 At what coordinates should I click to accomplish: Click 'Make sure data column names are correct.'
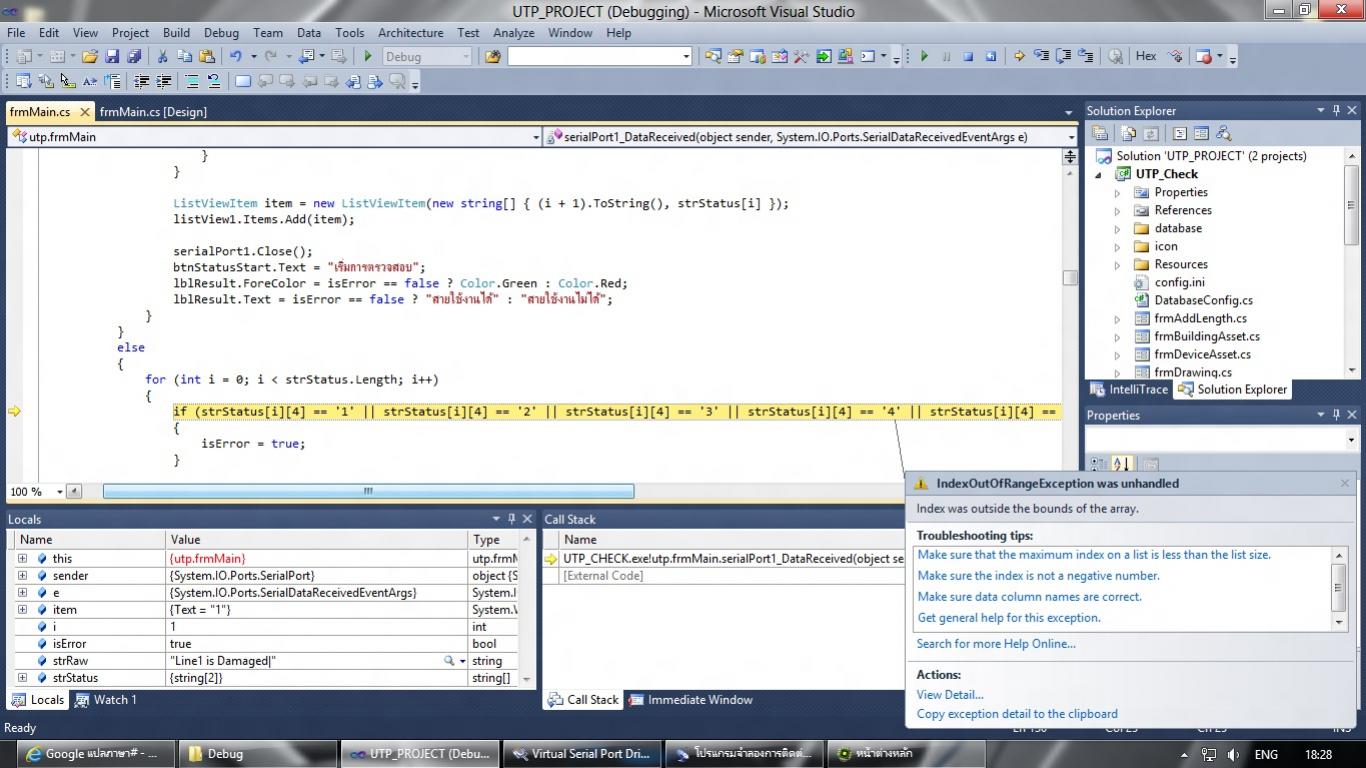pyautogui.click(x=1029, y=597)
